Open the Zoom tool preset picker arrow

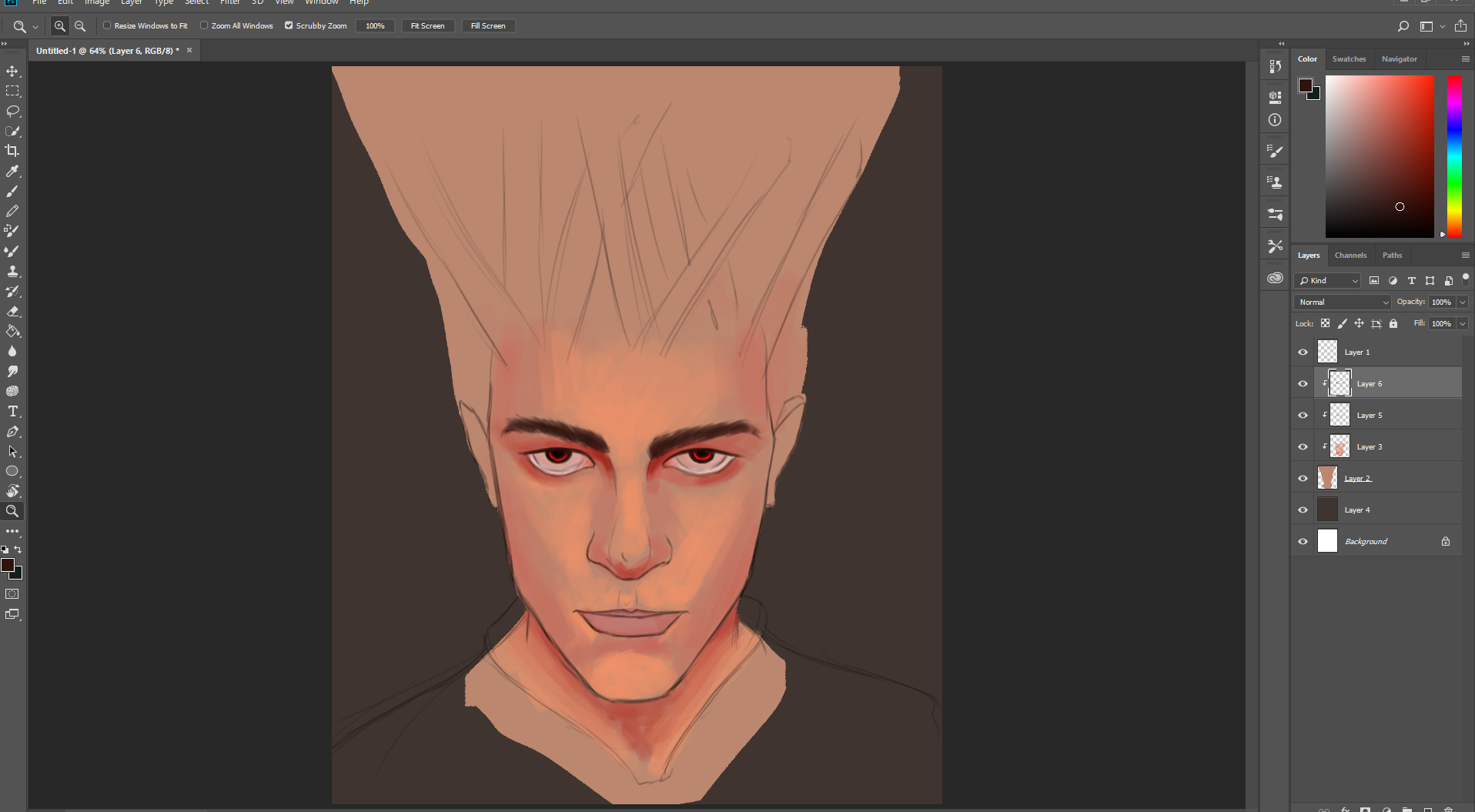pyautogui.click(x=35, y=27)
